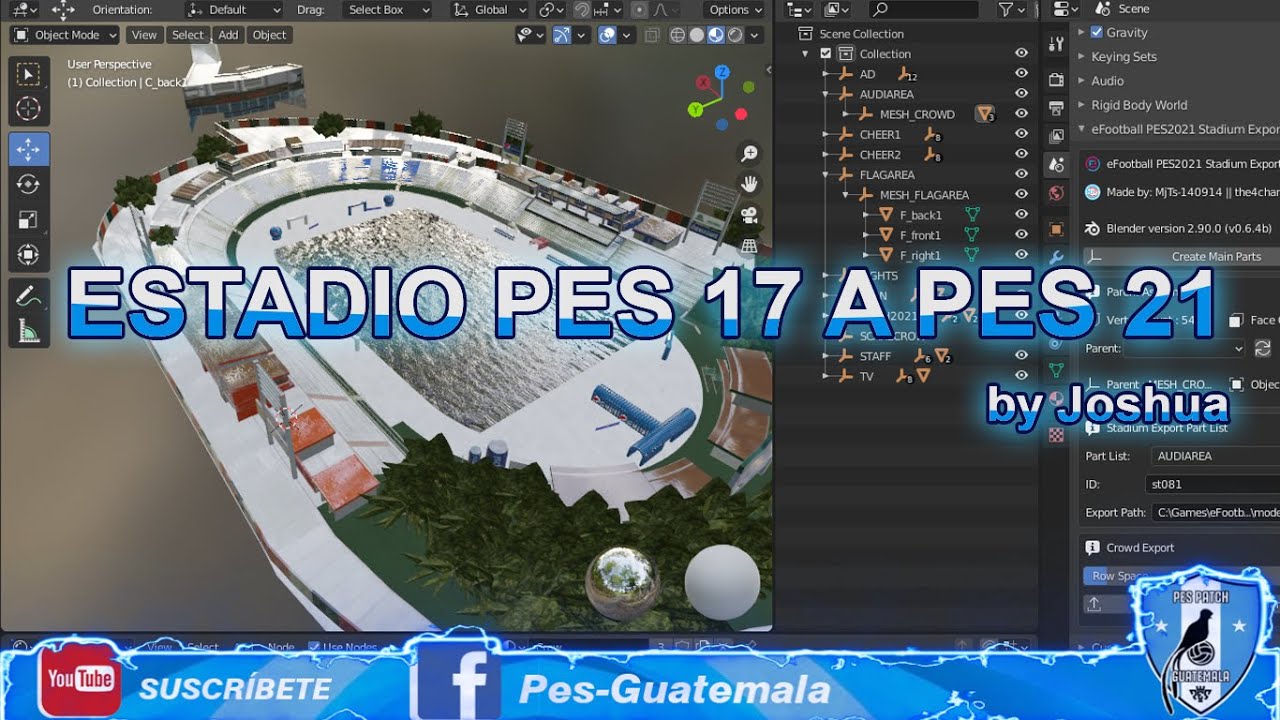This screenshot has width=1280, height=720.
Task: Switch viewport shading to Wireframe
Action: click(678, 35)
